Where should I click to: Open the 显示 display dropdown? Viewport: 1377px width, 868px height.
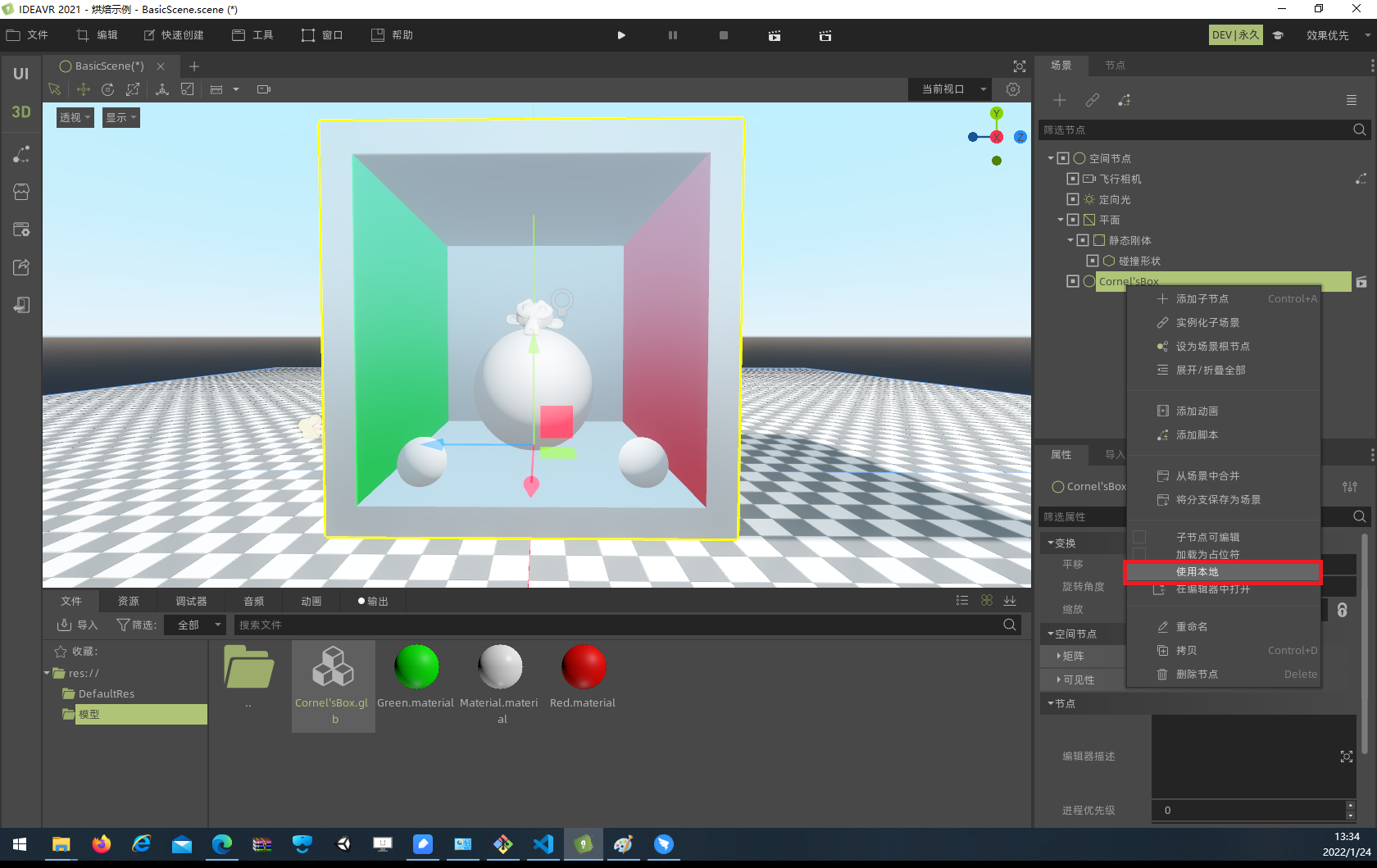click(121, 117)
